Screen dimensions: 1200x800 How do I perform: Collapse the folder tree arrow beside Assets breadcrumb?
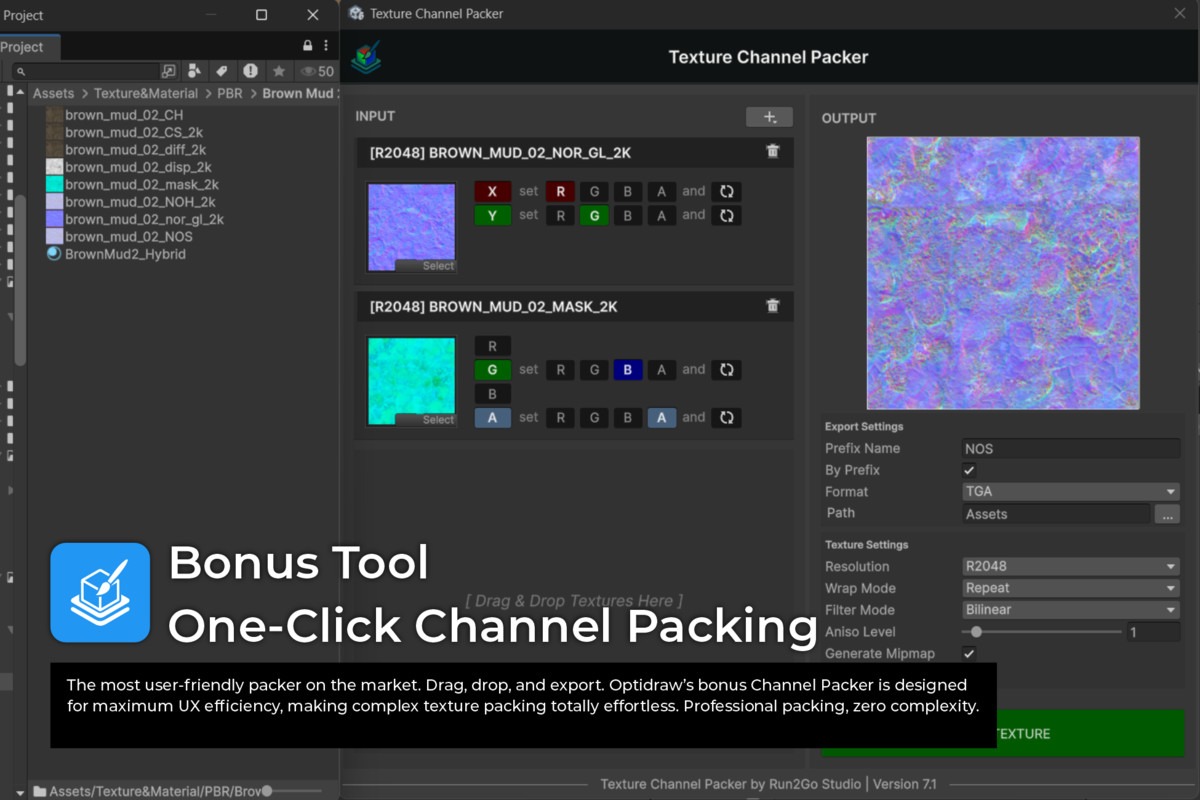click(x=20, y=93)
